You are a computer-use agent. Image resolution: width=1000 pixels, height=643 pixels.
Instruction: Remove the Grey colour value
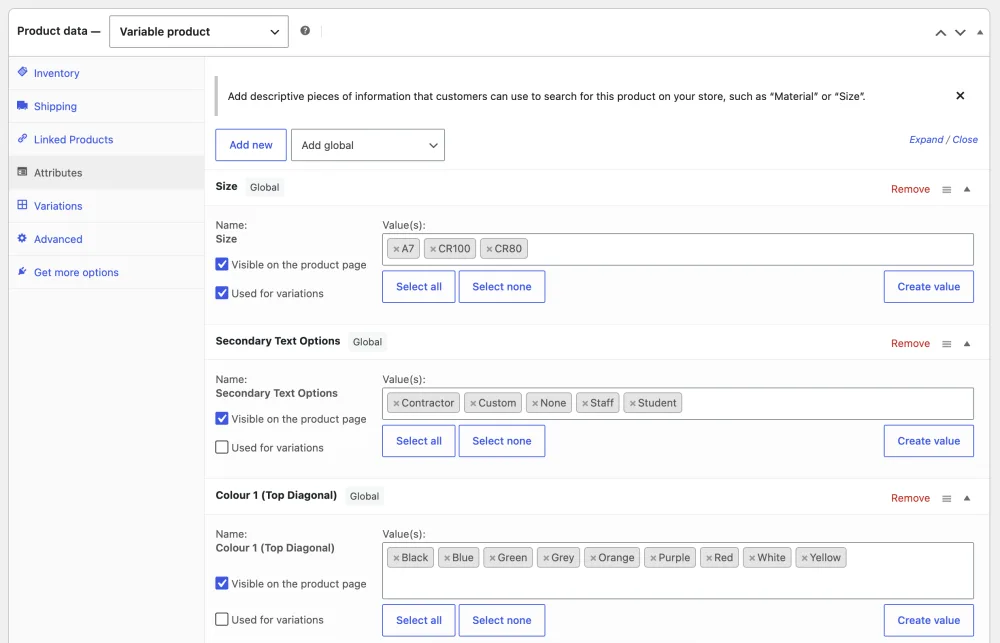pos(546,558)
